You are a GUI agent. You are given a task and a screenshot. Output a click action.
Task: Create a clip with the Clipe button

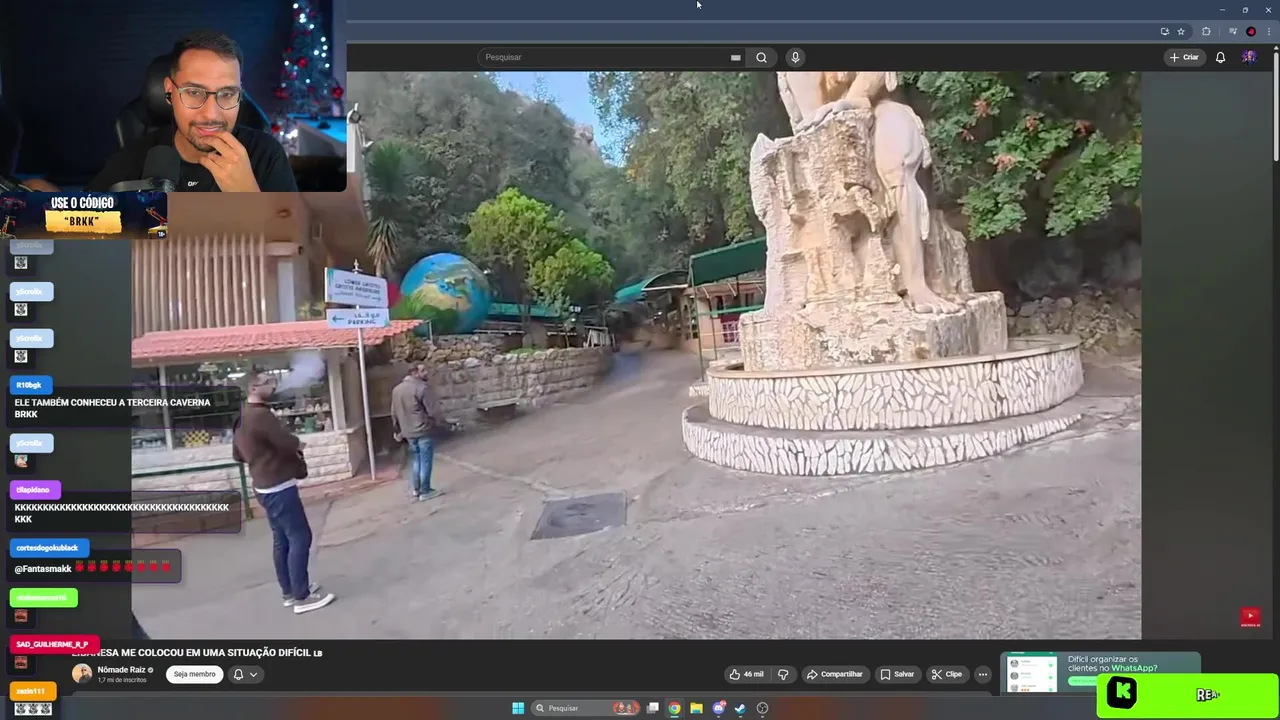[946, 674]
